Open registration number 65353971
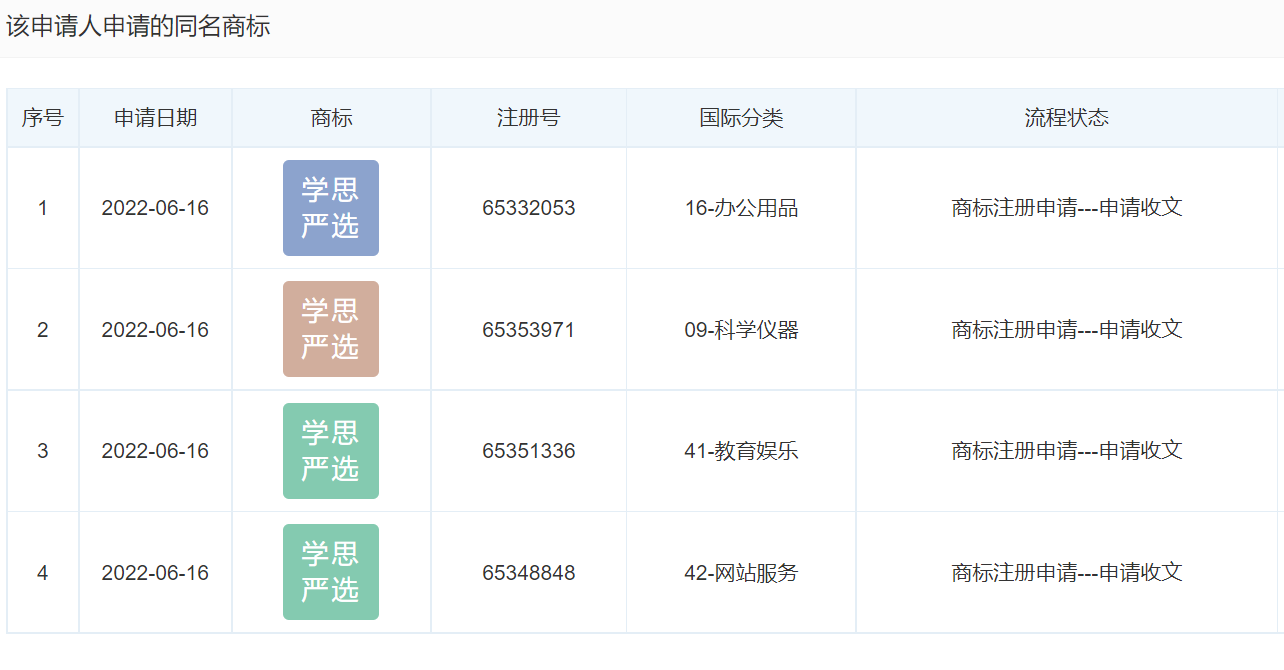 pos(528,330)
